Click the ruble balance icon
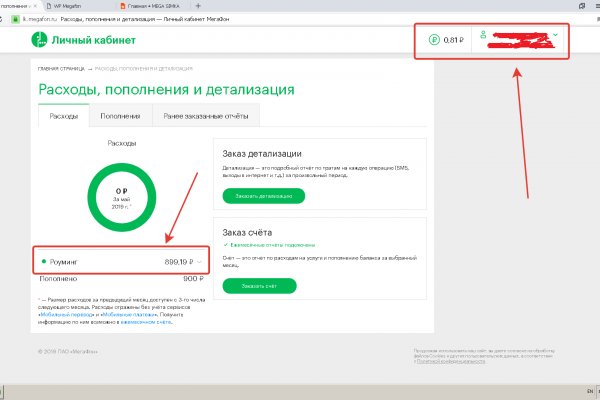This screenshot has width=600, height=400. 433,41
